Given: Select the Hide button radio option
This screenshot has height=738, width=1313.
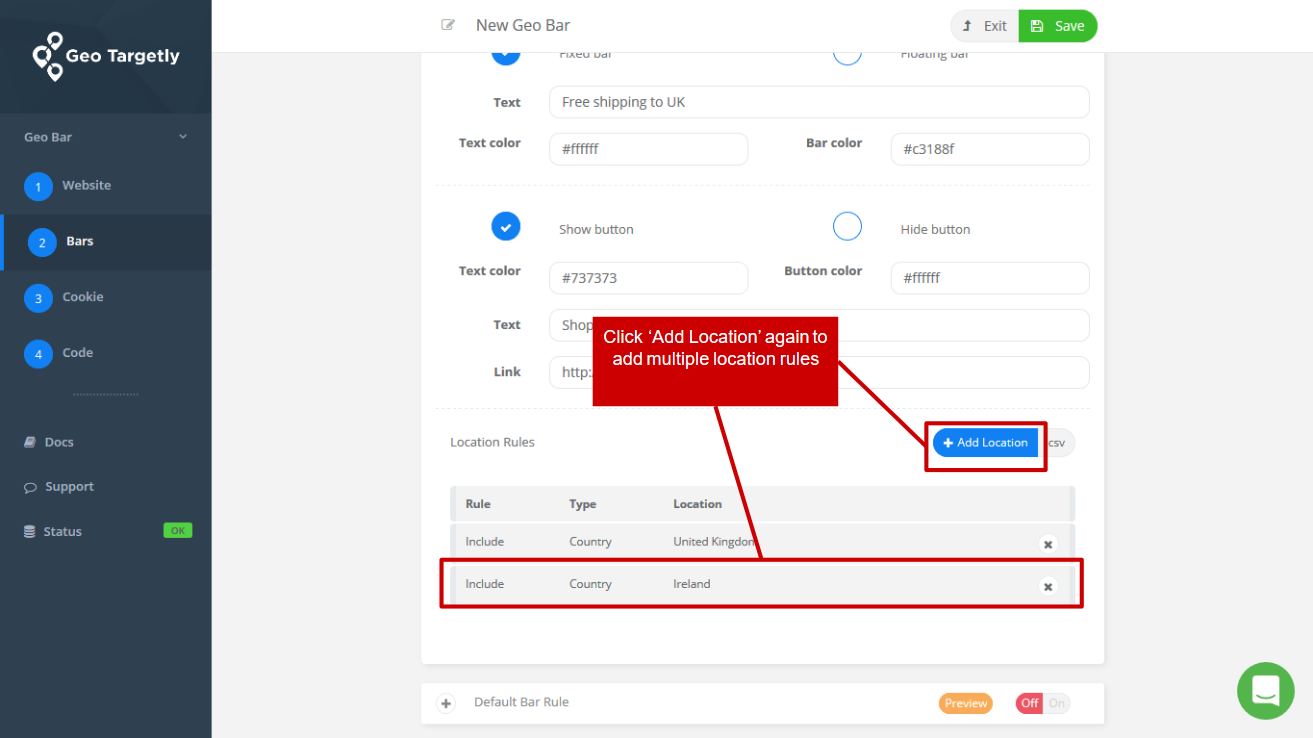Looking at the screenshot, I should click(847, 226).
